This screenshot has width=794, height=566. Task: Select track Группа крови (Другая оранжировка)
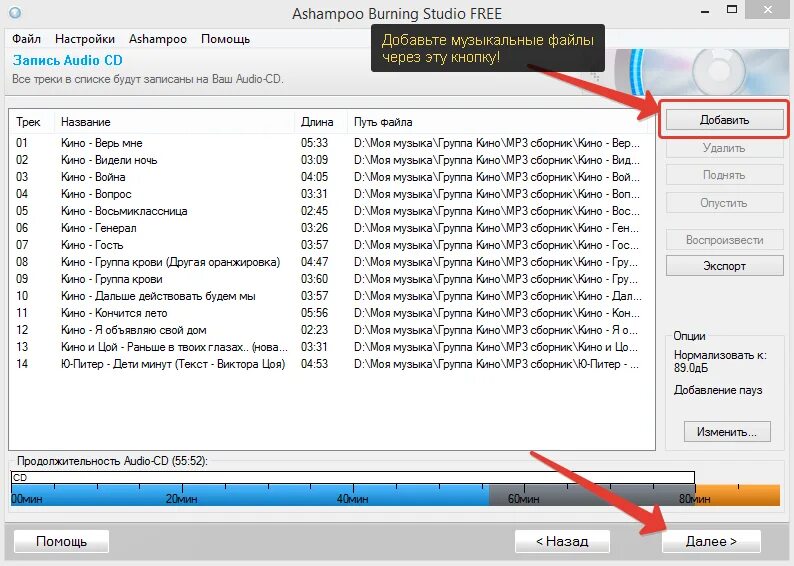[x=331, y=262]
